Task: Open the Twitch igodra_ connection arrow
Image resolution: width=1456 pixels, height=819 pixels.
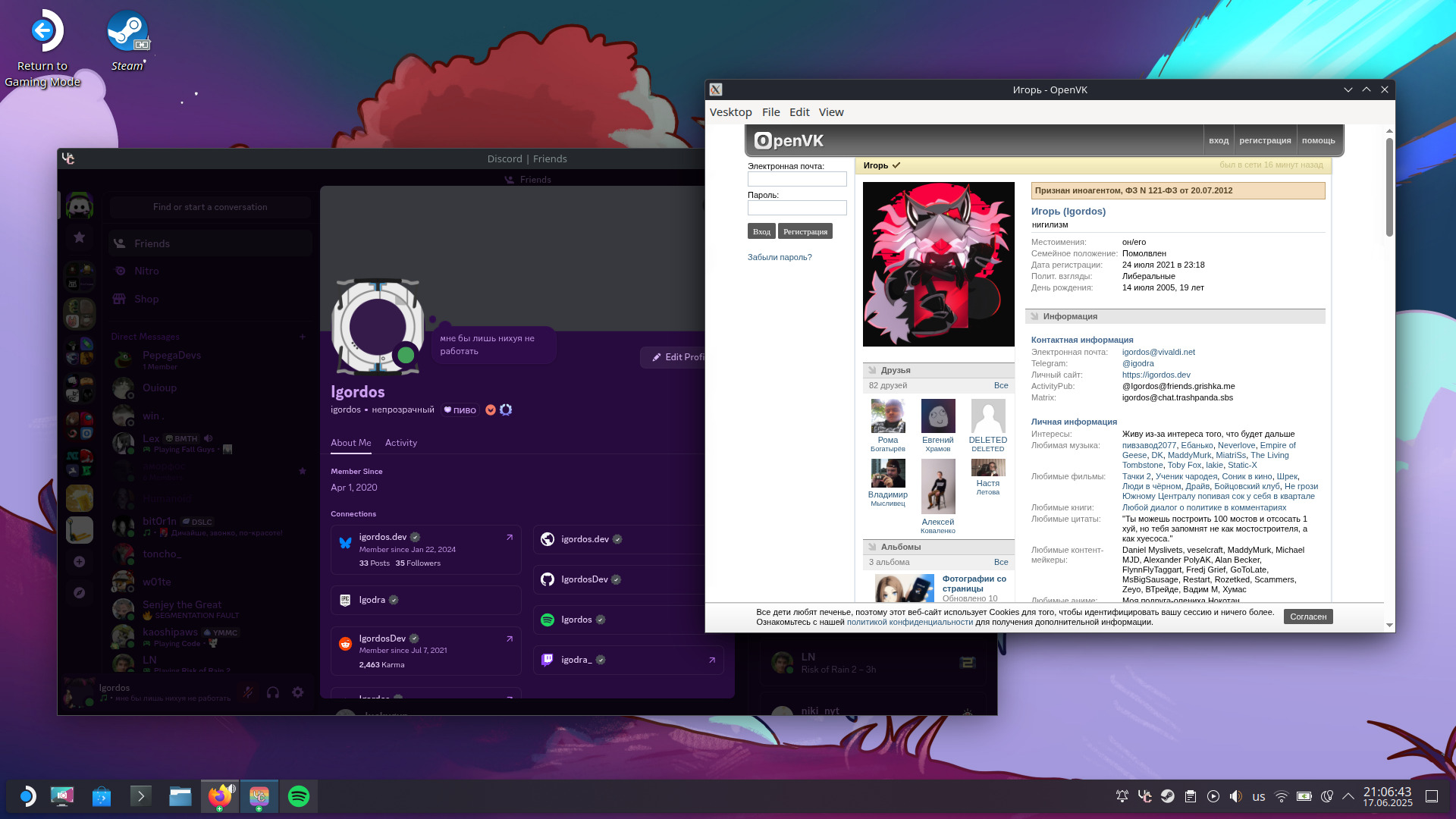Action: point(712,660)
